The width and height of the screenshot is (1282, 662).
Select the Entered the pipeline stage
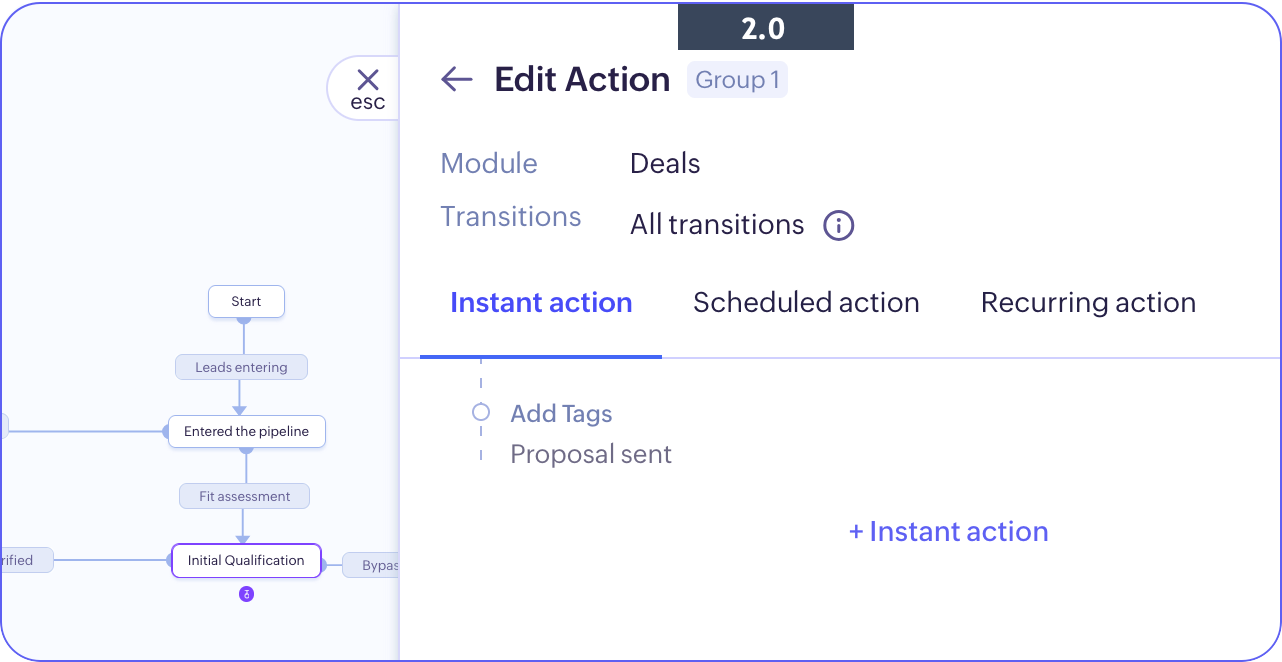246,432
